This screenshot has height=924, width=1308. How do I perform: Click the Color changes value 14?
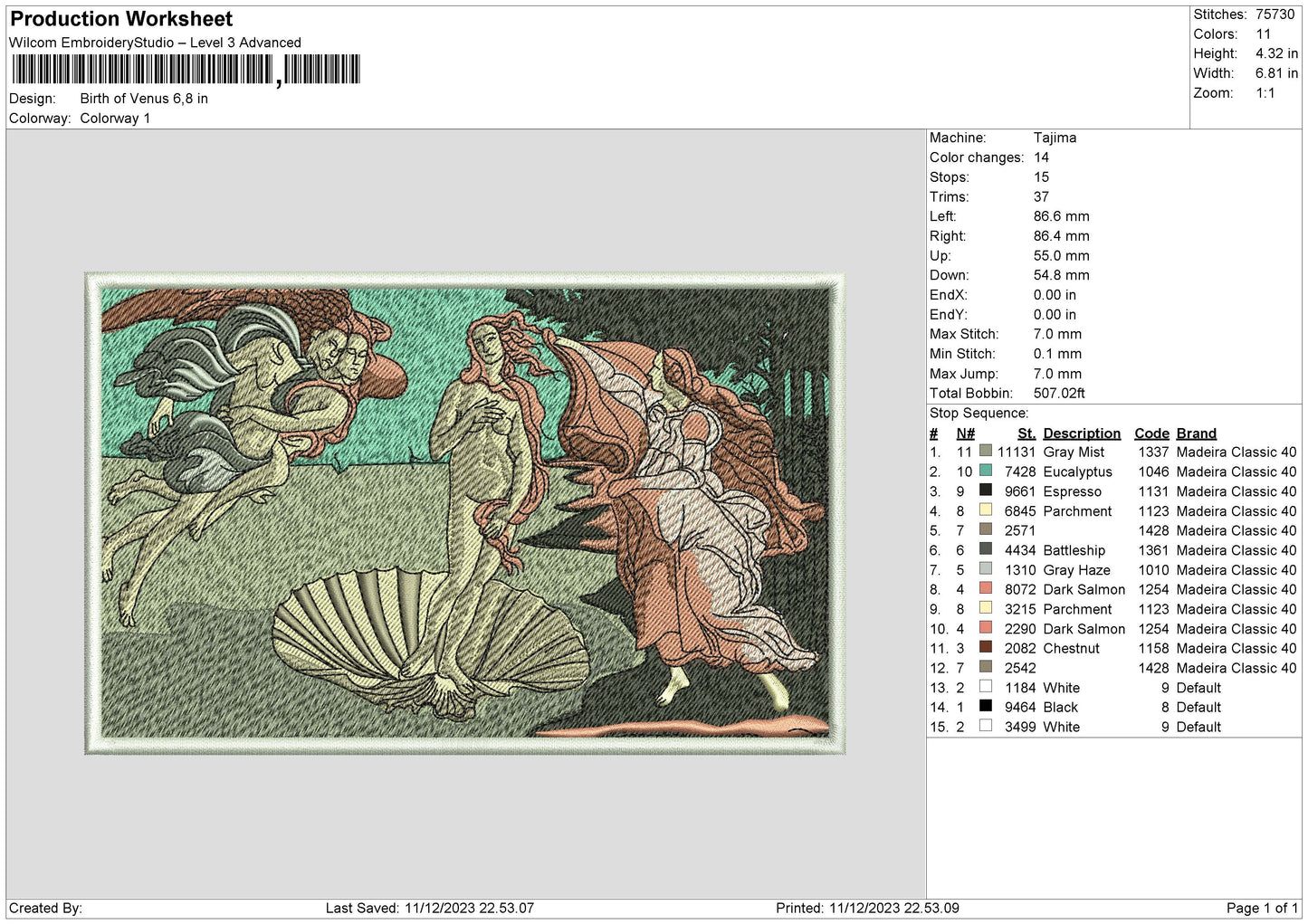pos(1041,157)
